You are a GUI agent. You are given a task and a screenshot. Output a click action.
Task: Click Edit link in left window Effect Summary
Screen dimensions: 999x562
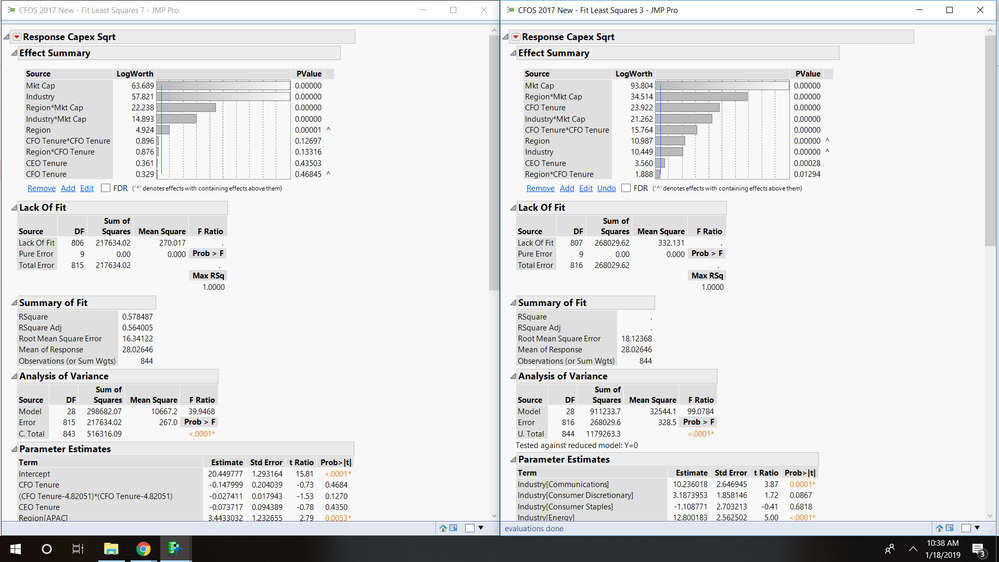pos(87,188)
